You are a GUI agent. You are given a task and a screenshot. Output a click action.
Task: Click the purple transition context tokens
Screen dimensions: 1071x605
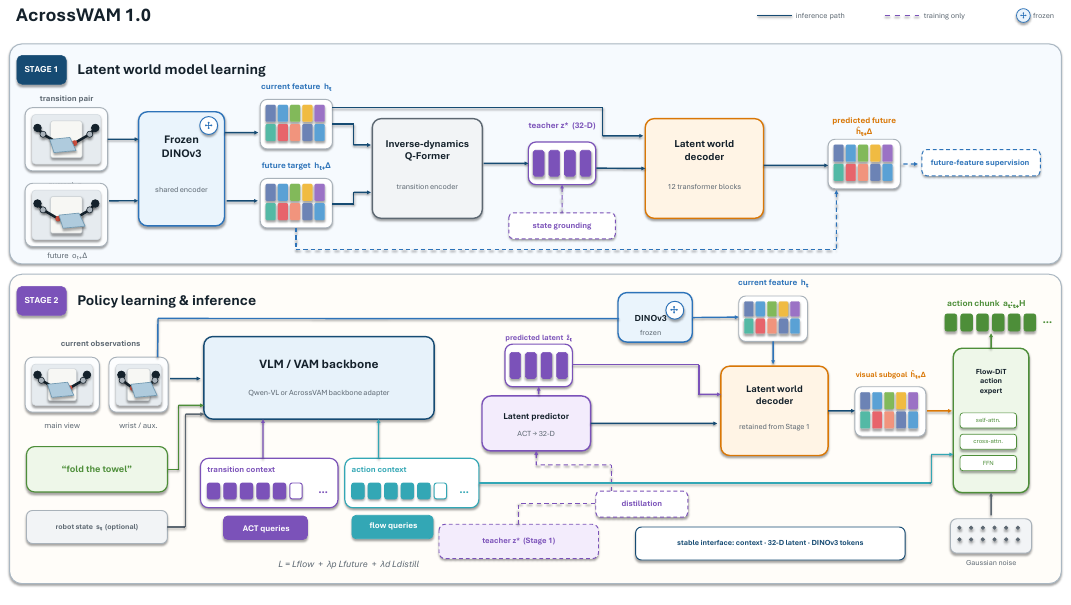tap(254, 491)
